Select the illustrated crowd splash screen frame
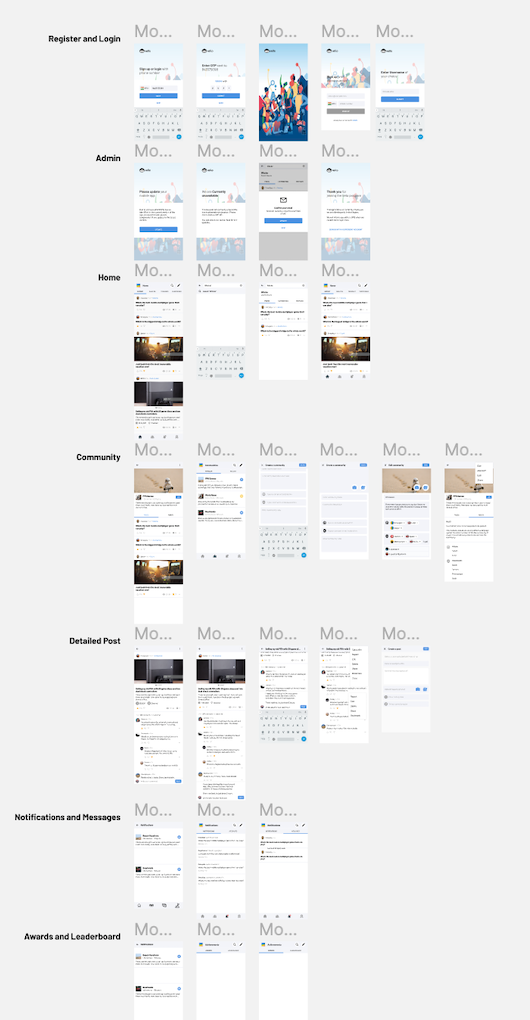Screen dimensions: 530x1020 pyautogui.click(x=284, y=92)
